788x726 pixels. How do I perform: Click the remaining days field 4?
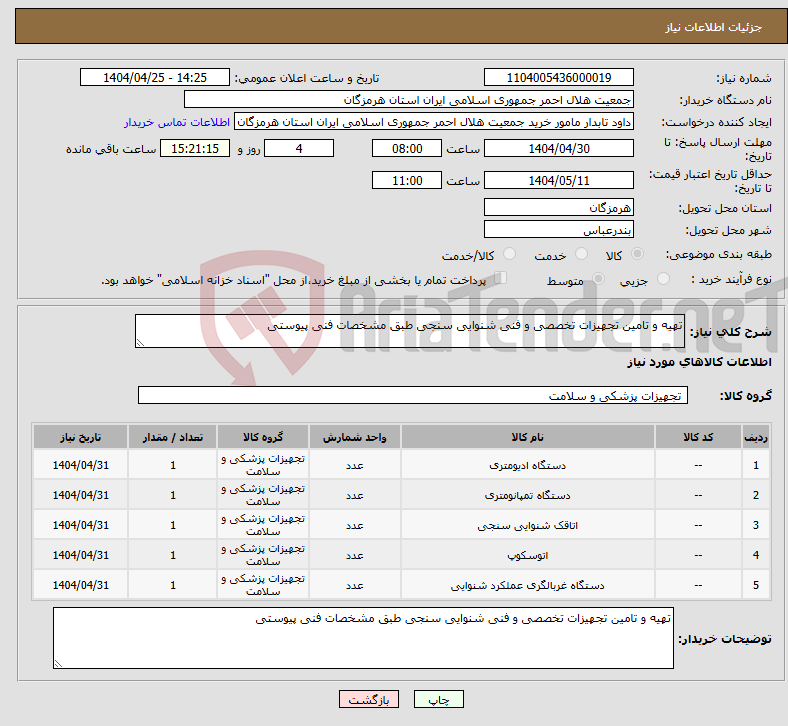pyautogui.click(x=299, y=148)
